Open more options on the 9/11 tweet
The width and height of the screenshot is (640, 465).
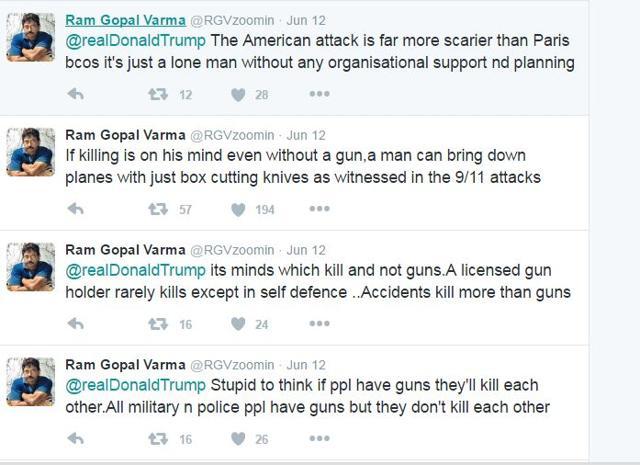(x=319, y=210)
